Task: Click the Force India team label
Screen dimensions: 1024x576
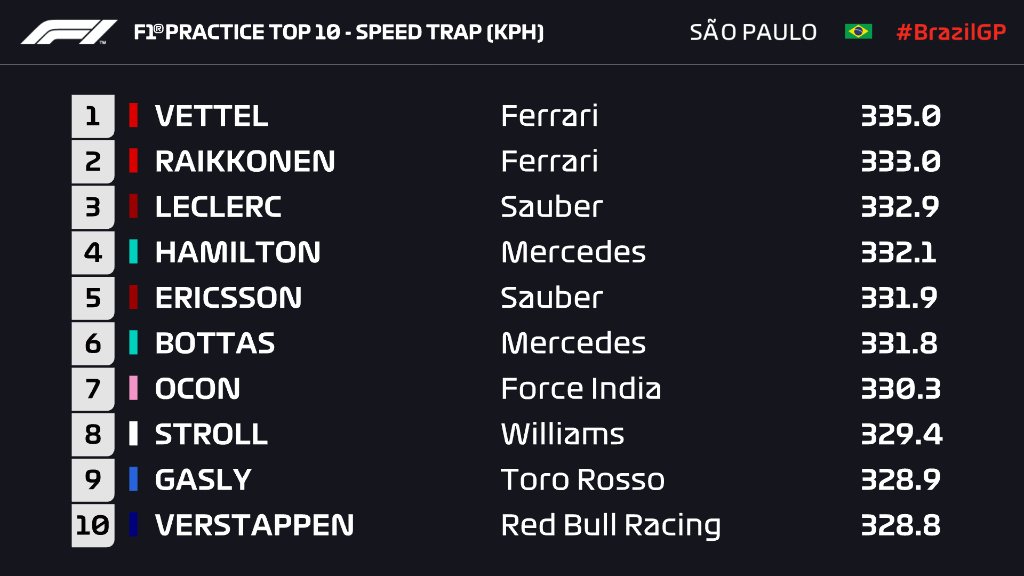Action: [x=581, y=389]
